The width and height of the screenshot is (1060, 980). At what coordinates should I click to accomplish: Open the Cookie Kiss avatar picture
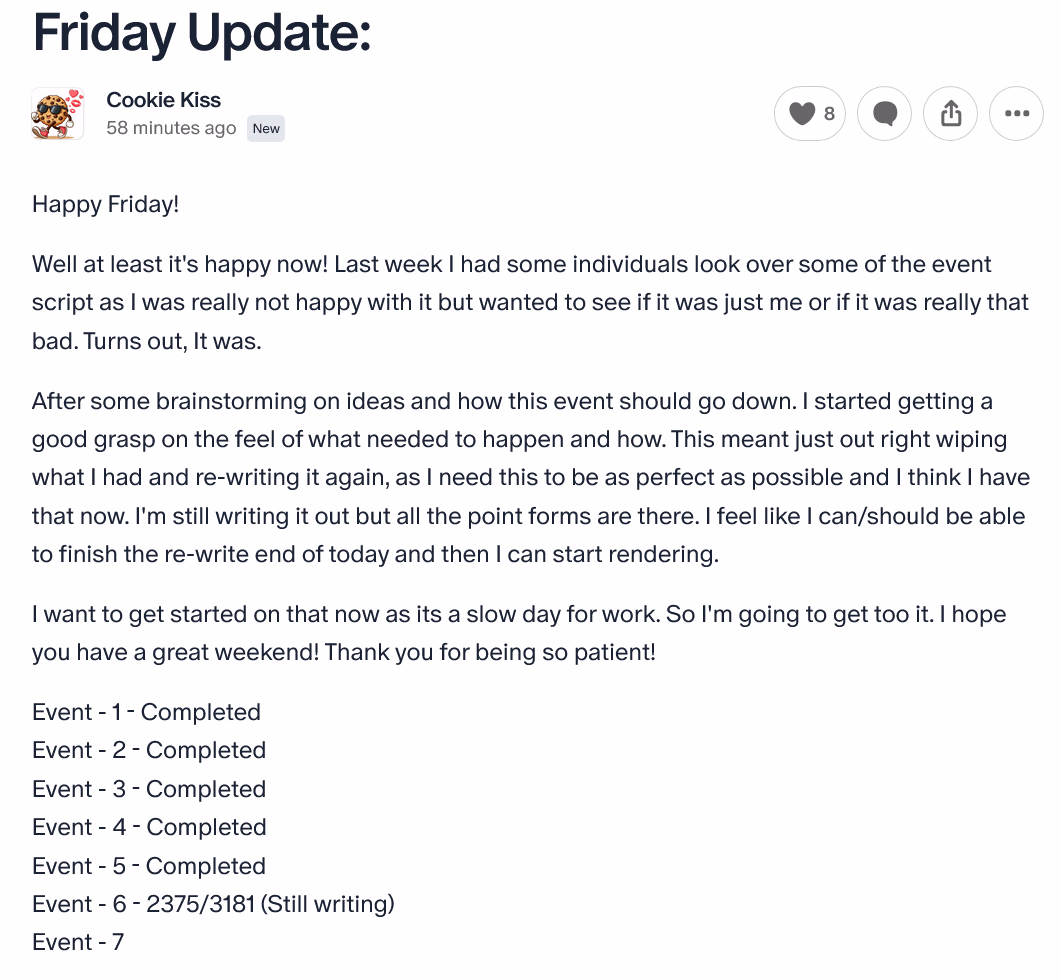click(x=58, y=114)
